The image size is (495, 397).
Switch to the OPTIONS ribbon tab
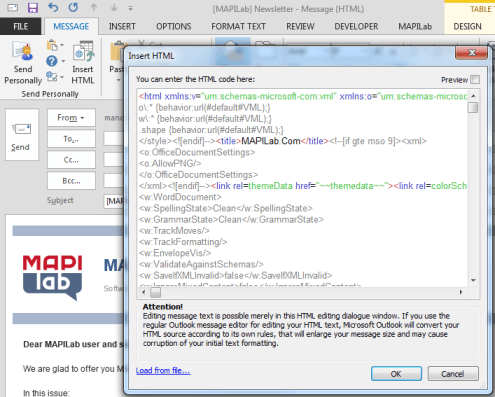174,26
